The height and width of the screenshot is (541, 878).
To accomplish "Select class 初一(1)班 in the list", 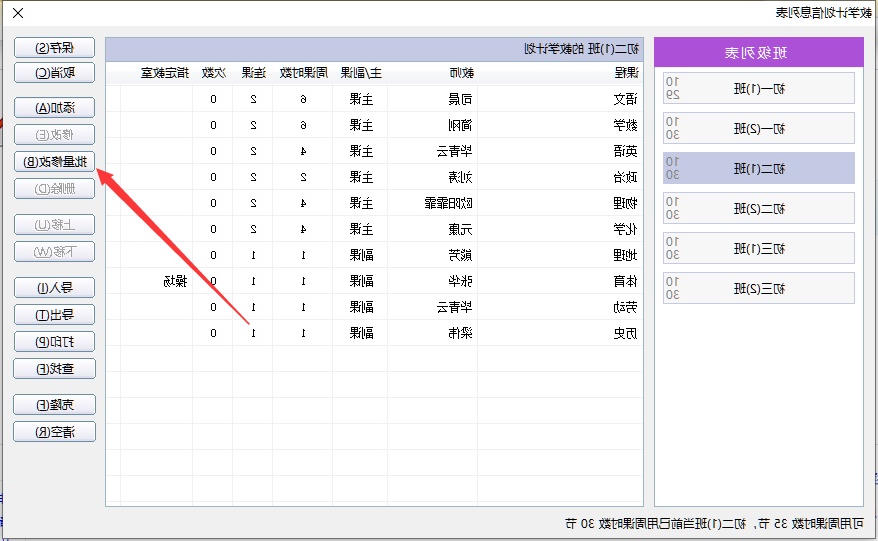I will [759, 88].
